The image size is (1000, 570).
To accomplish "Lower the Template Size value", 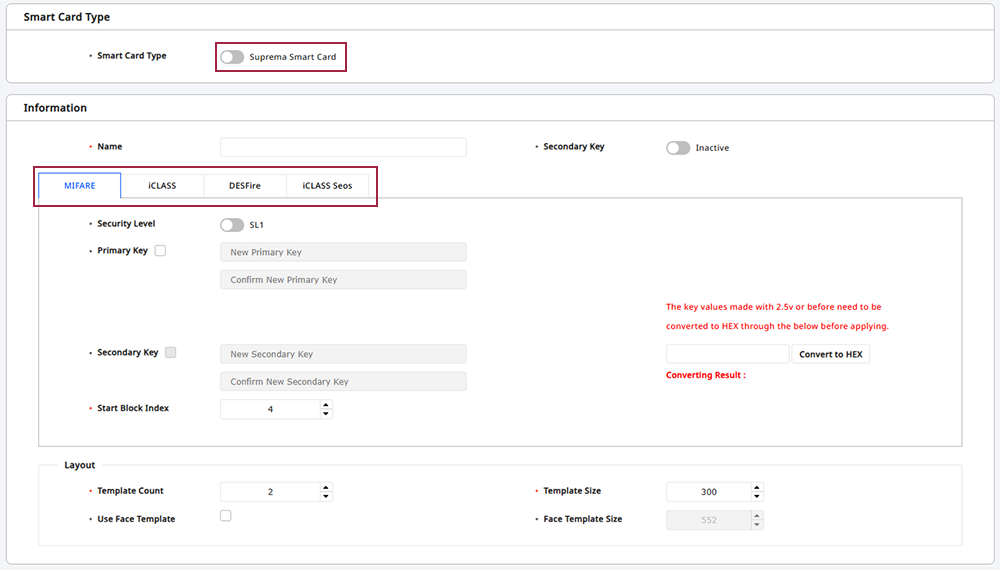I will click(x=757, y=496).
